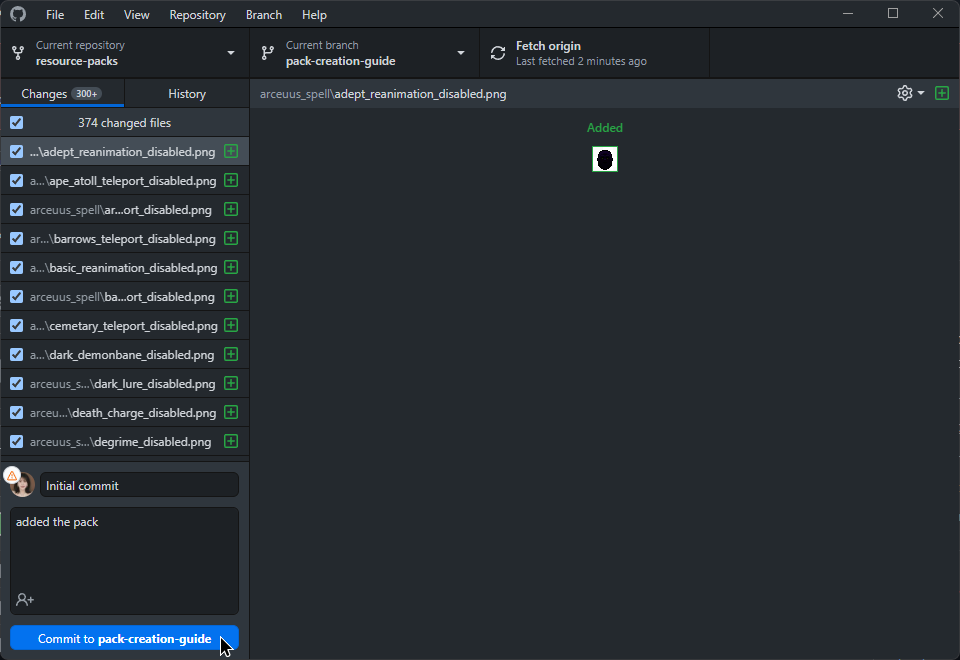Uncheck dark_demonbane_disabled.png checkbox

[x=17, y=354]
